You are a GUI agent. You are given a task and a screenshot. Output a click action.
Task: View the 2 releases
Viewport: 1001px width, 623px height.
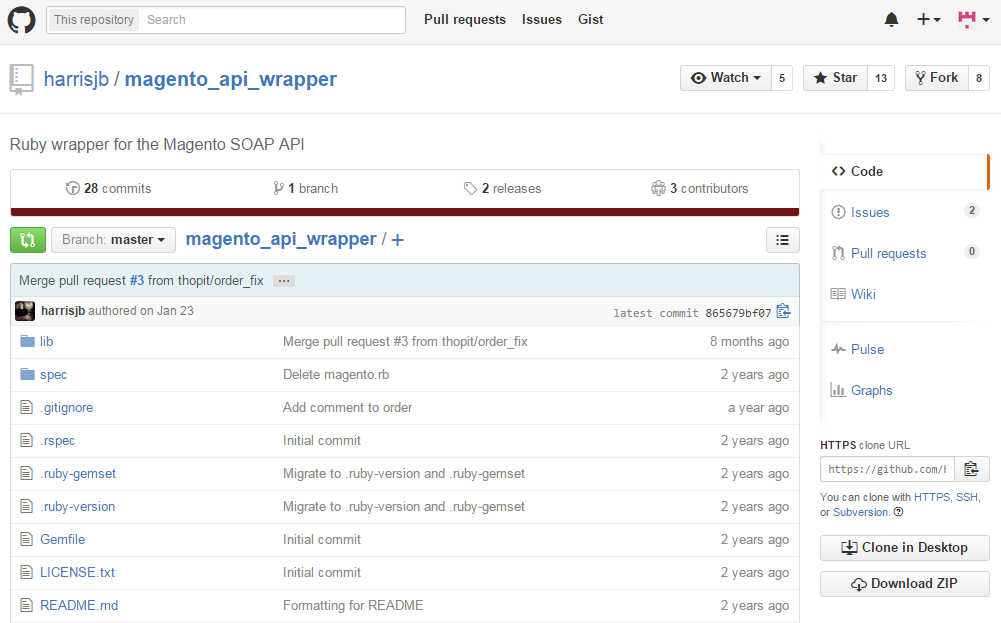point(502,188)
